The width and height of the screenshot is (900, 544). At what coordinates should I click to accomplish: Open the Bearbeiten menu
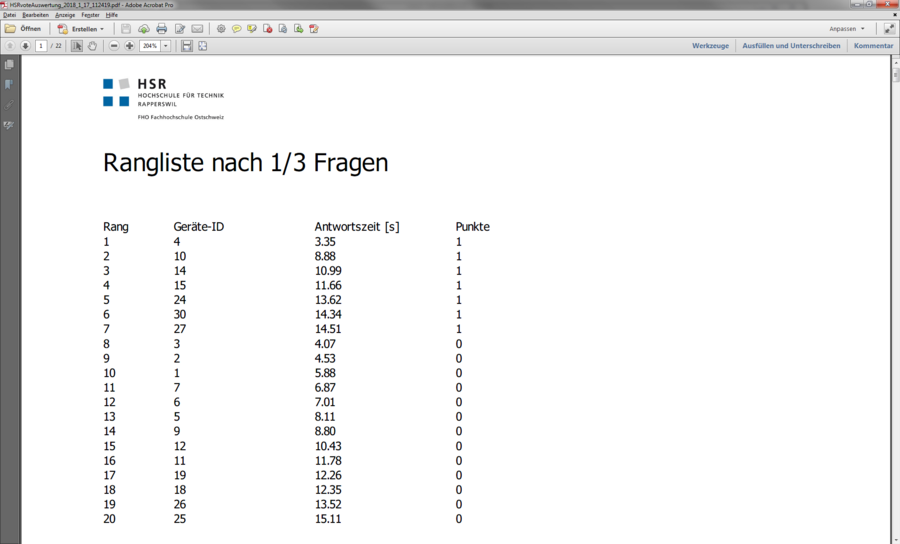(35, 15)
